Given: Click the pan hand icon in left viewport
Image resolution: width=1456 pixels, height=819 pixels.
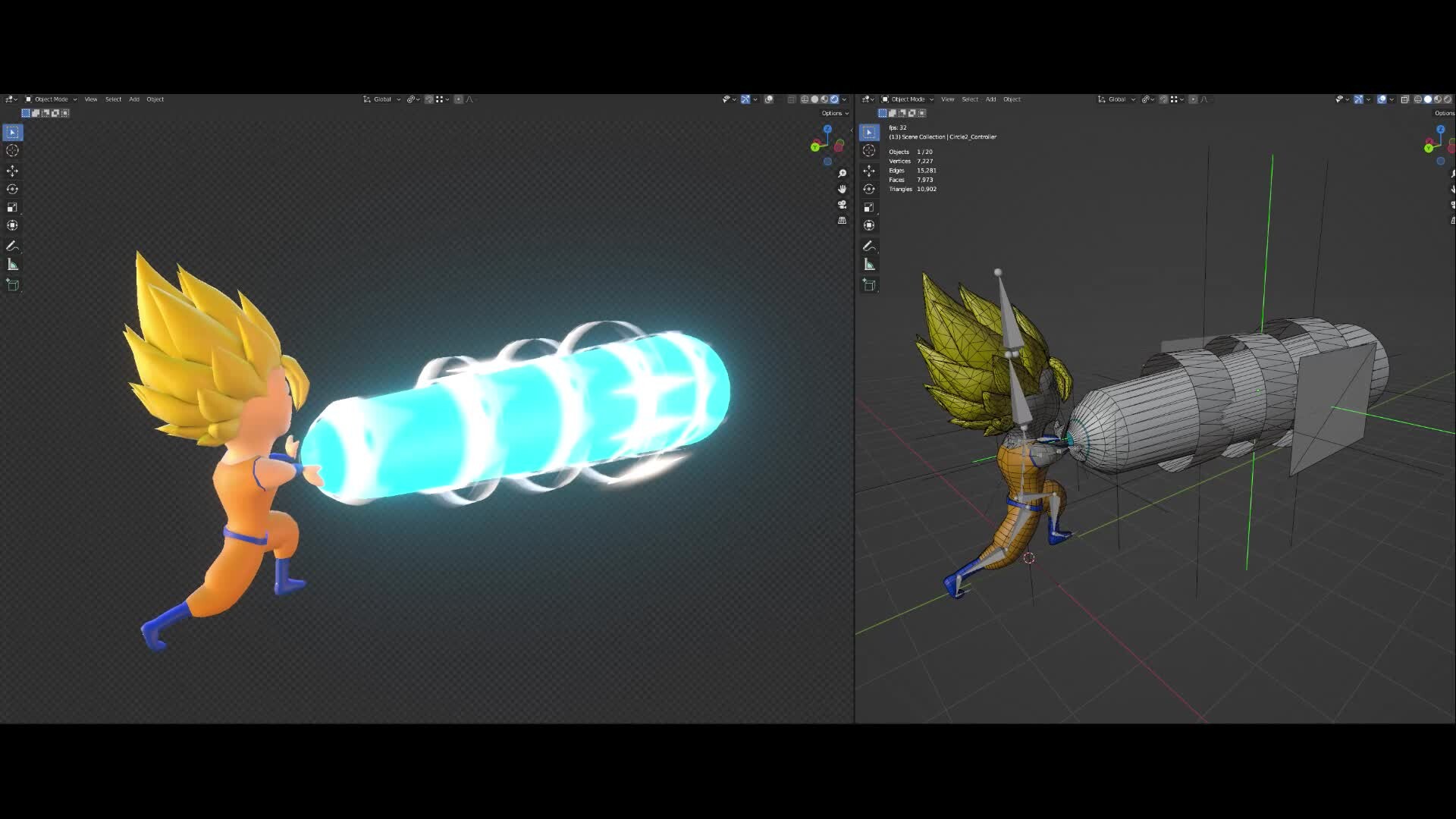Looking at the screenshot, I should (842, 189).
